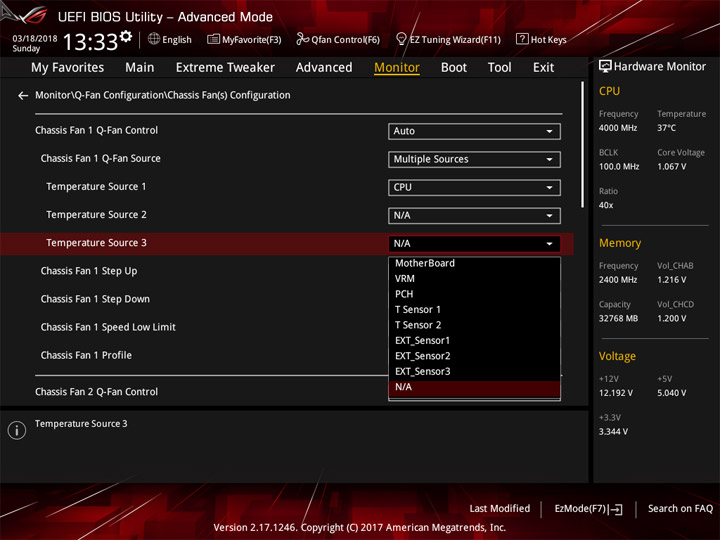Screen dimensions: 720x540
Task: Open the Exit tab
Action: pyautogui.click(x=543, y=68)
